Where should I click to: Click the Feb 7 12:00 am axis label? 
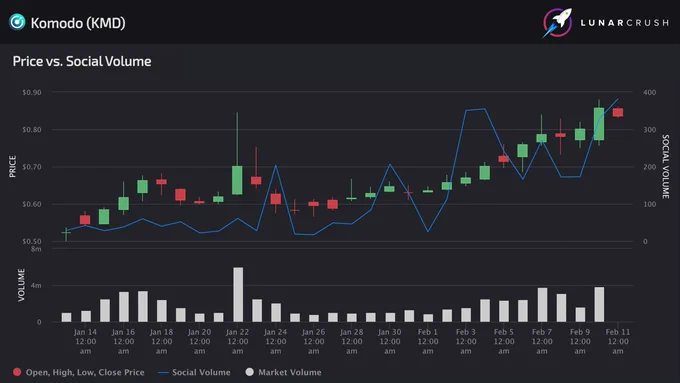[542, 341]
